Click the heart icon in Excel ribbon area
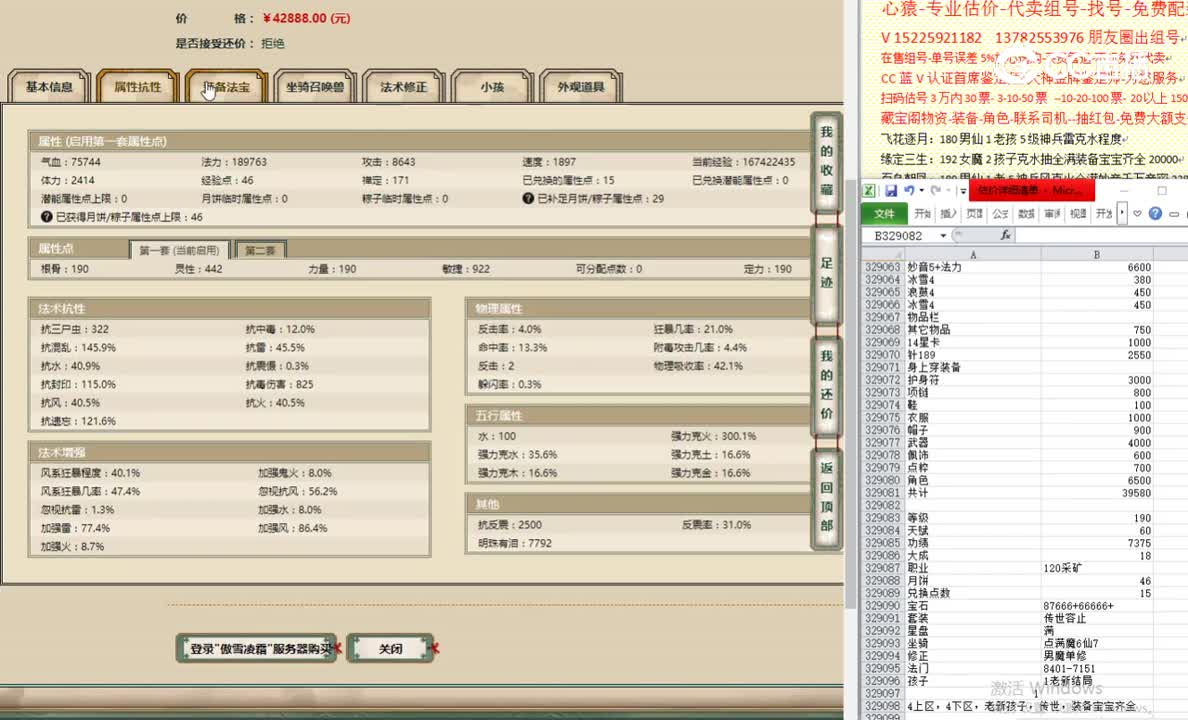The height and width of the screenshot is (720, 1188). pos(1136,213)
